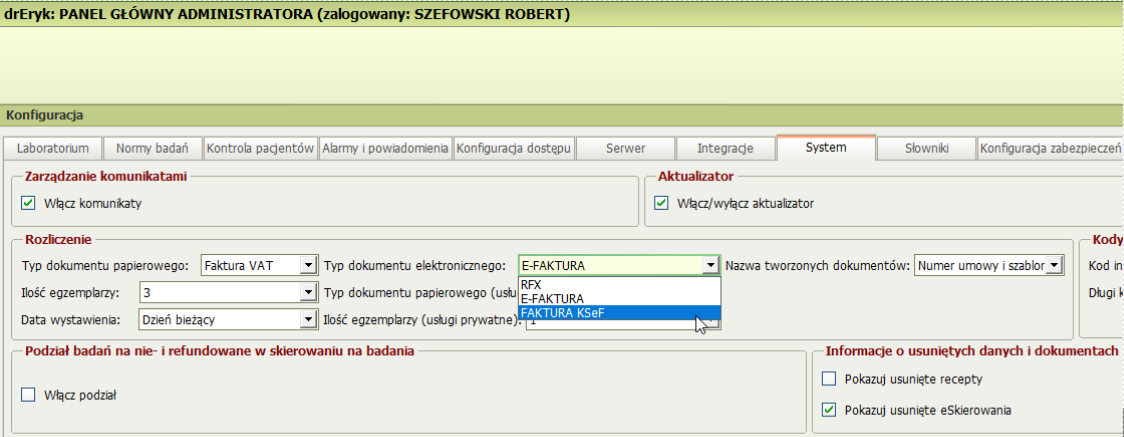Expand the Ilość egzemplarzy dropdown
This screenshot has height=437, width=1124.
pyautogui.click(x=308, y=293)
